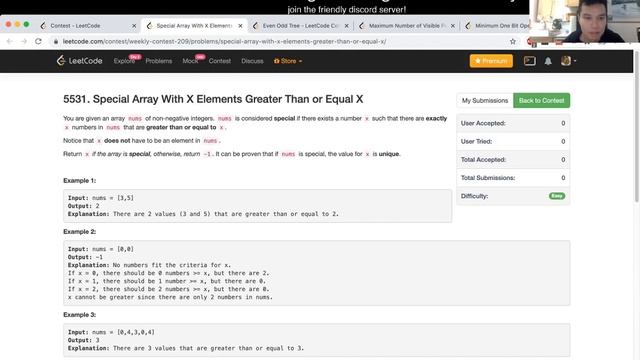Go to the Mock section
Image resolution: width=640 pixels, height=360 pixels.
tap(190, 61)
